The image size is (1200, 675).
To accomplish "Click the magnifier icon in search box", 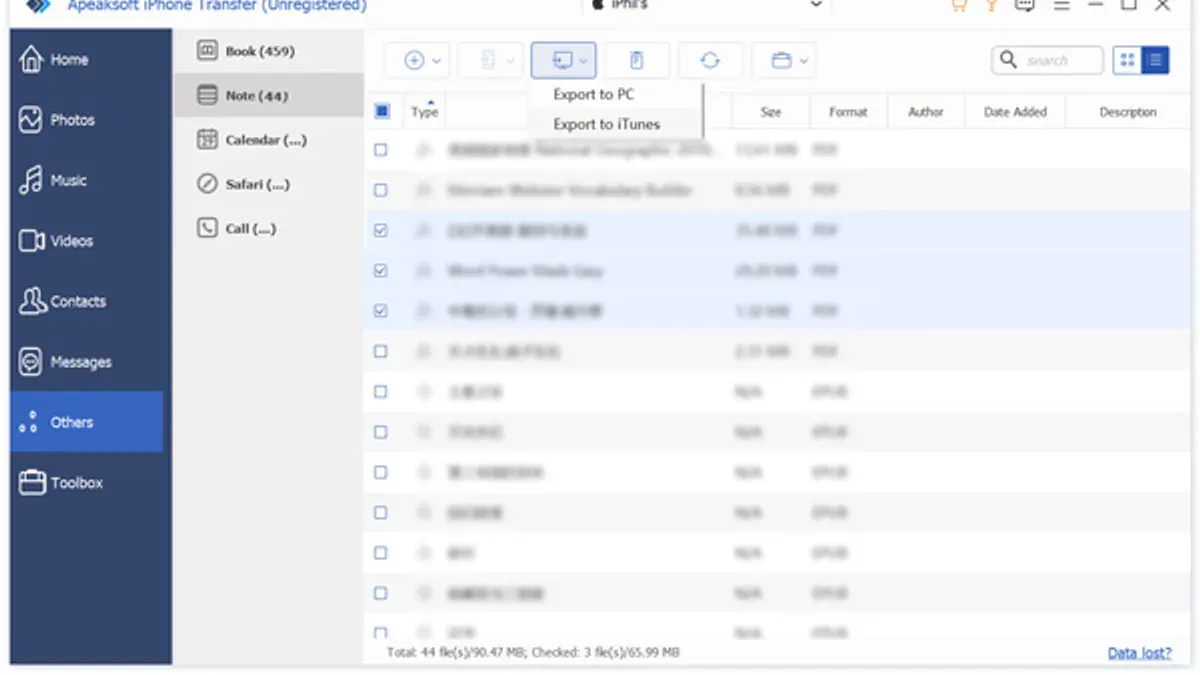I will point(1009,60).
